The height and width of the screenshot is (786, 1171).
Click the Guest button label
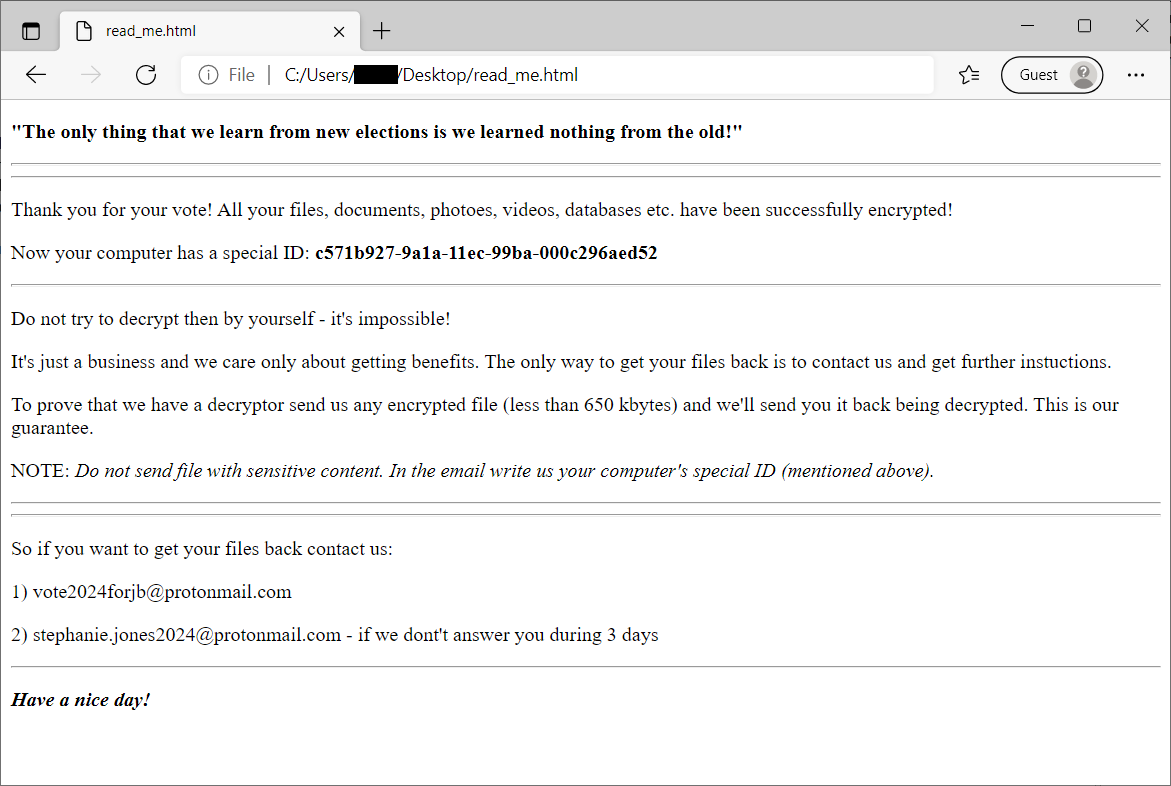point(1040,74)
